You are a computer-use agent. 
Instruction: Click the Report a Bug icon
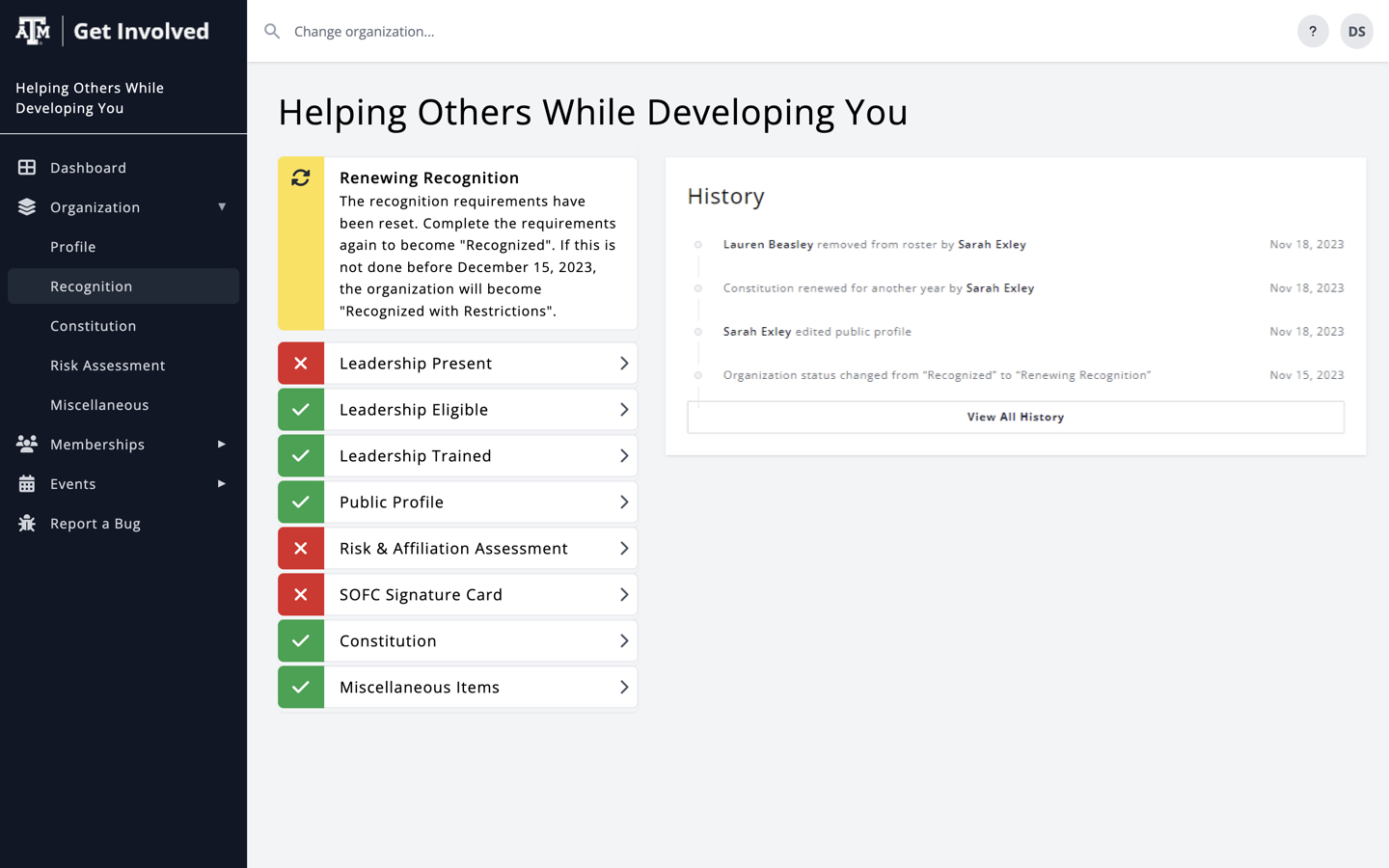tap(27, 524)
